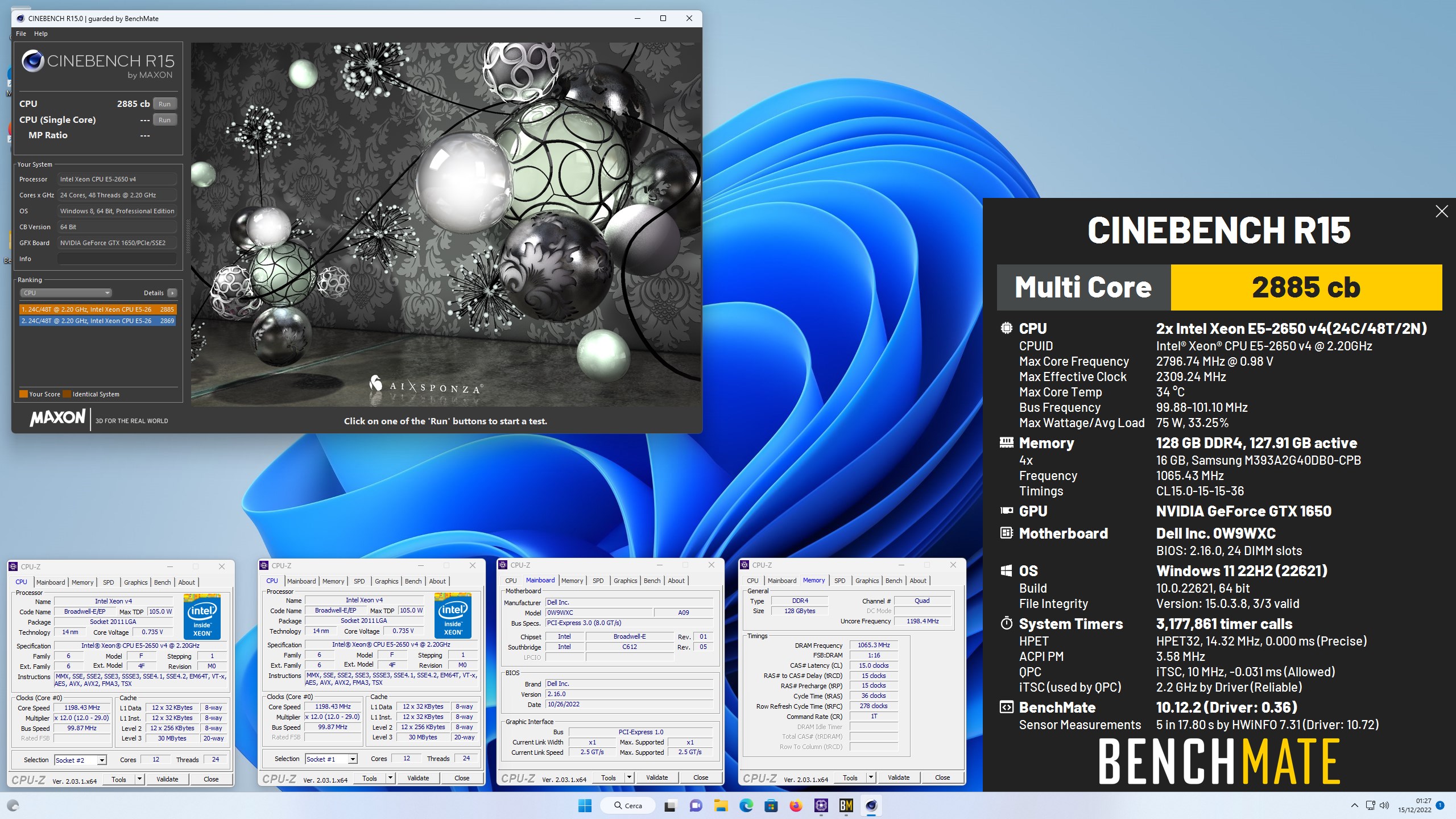
Task: Click the BIOS Version 2.16.0 field
Action: point(629,694)
